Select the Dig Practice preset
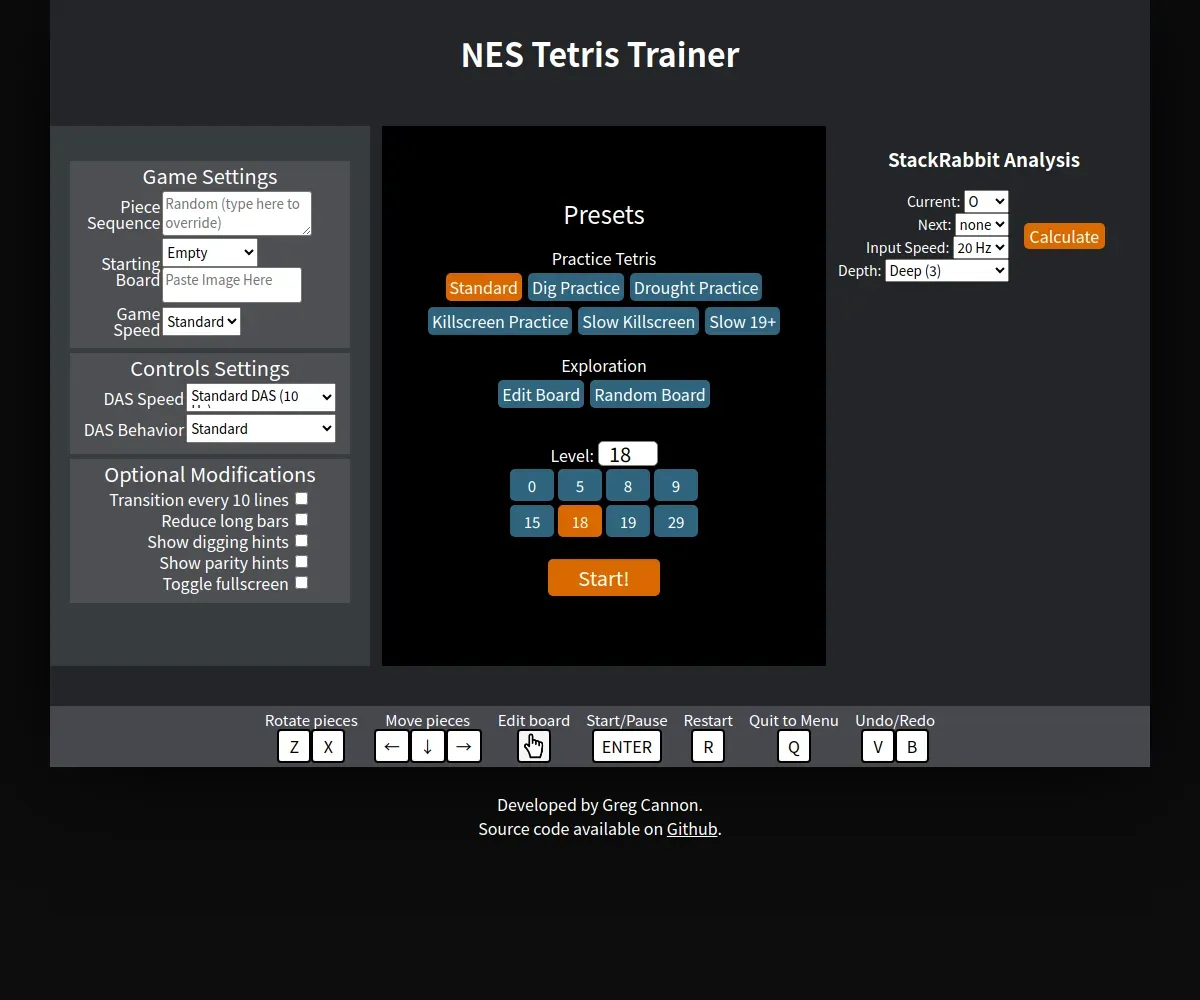 (576, 288)
